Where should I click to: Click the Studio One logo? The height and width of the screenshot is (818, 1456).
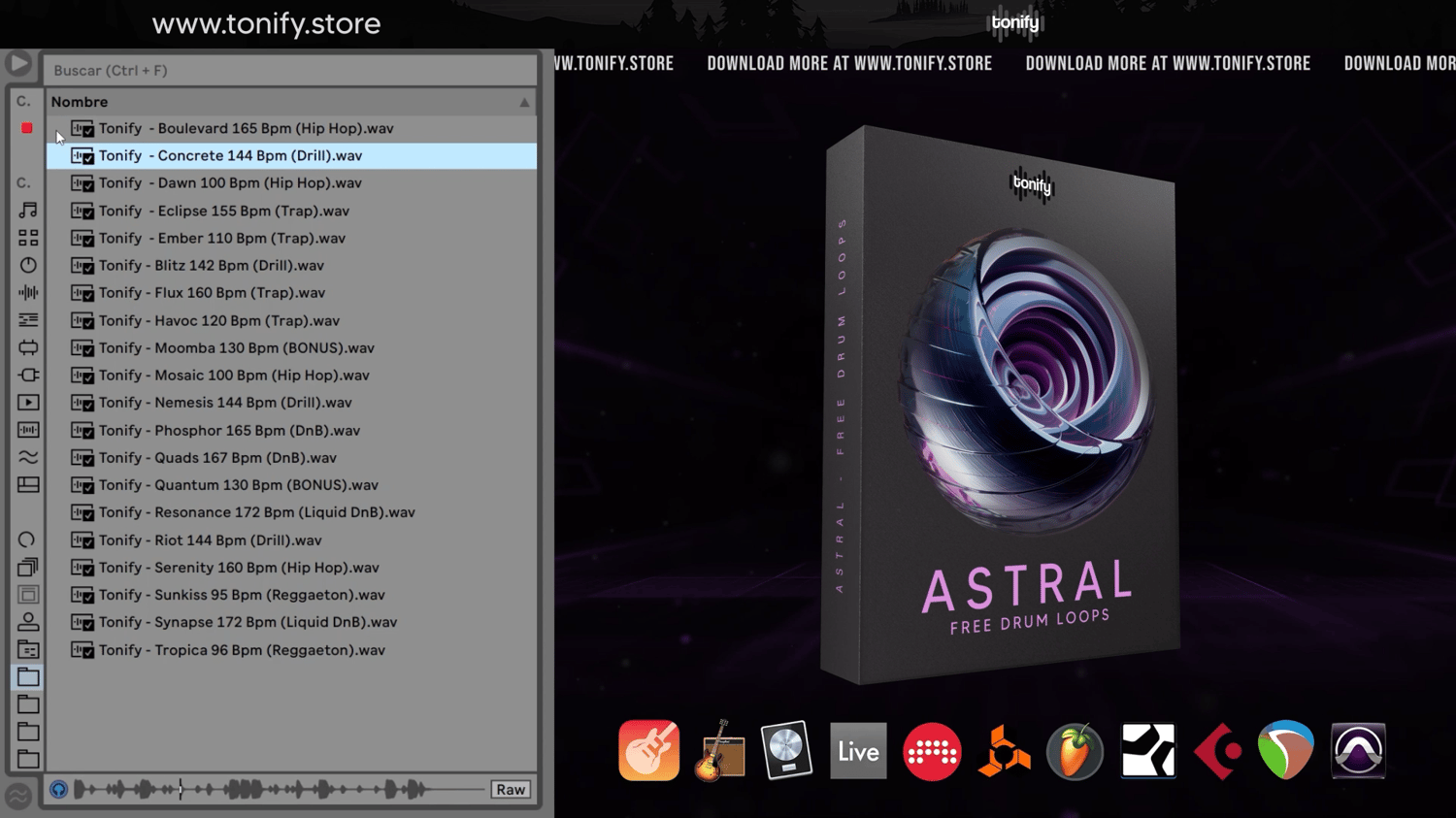tap(1148, 751)
